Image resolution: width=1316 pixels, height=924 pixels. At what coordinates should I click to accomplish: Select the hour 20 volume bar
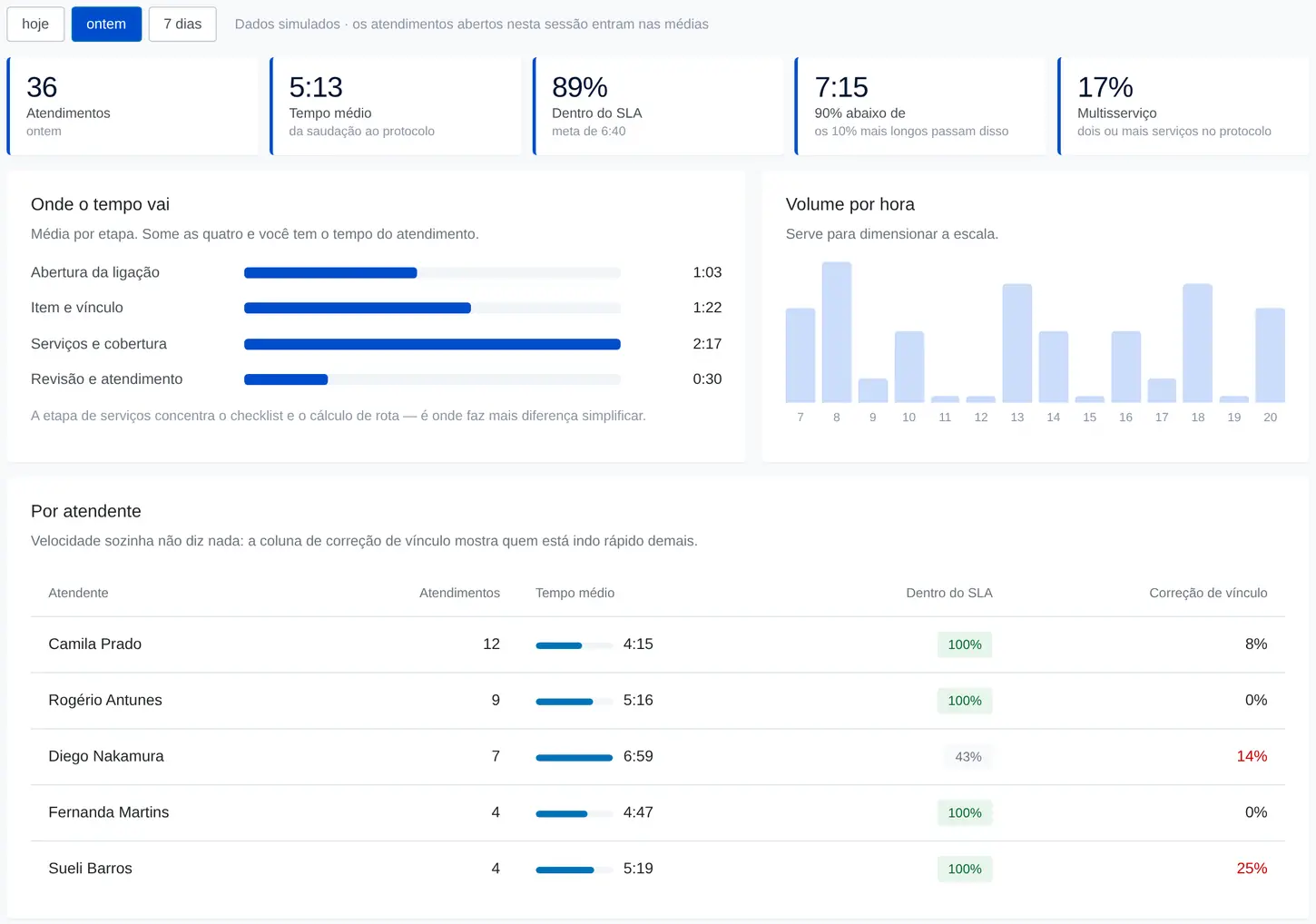[1271, 355]
